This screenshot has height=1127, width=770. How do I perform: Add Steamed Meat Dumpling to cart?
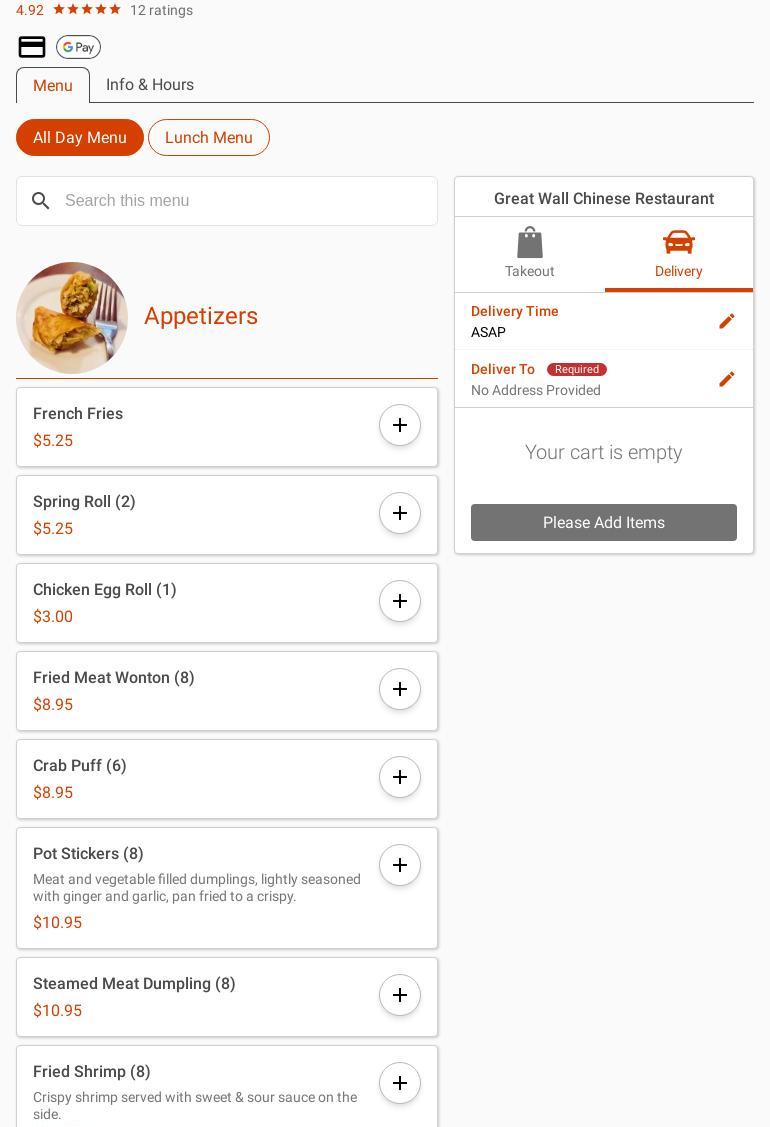pos(400,995)
